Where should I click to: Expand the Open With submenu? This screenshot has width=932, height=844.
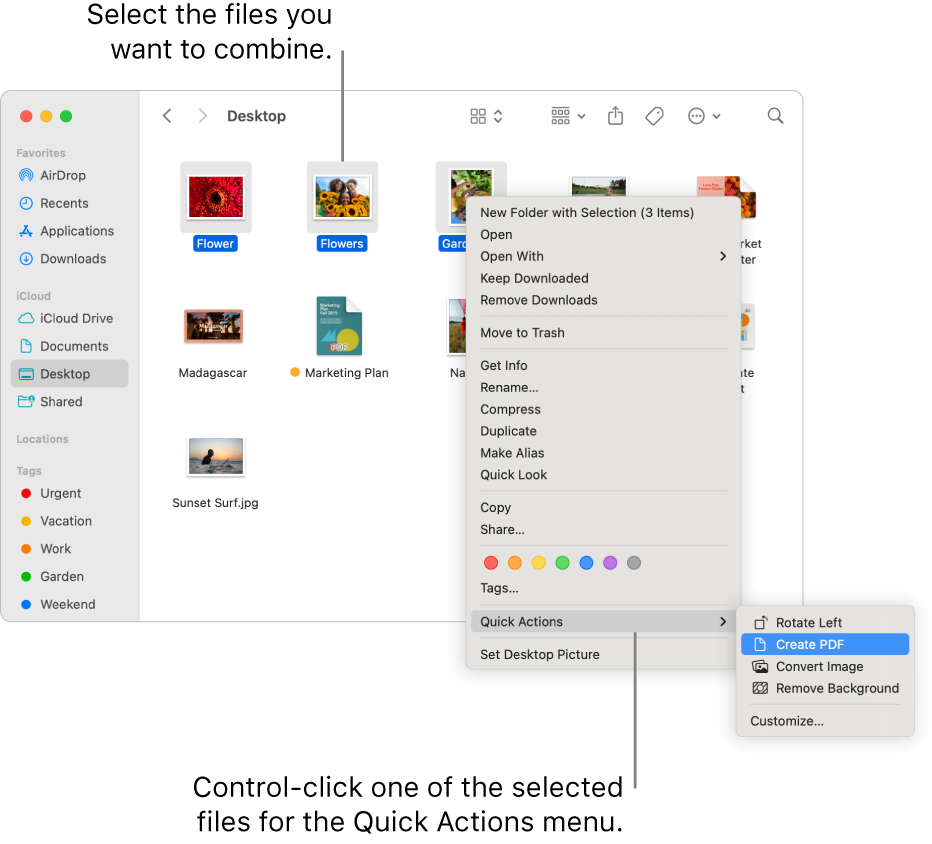click(512, 256)
